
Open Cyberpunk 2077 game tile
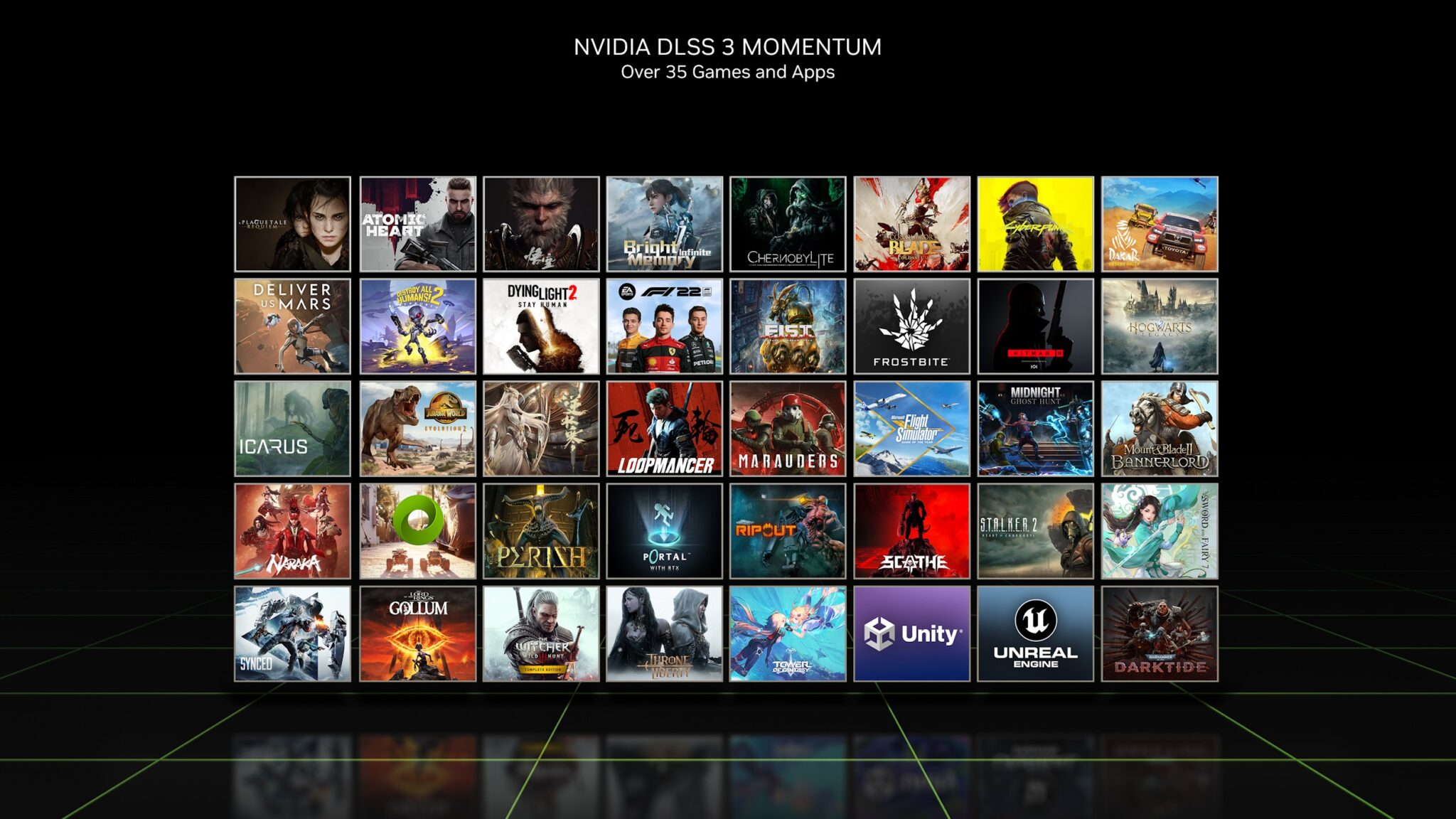pos(1034,224)
